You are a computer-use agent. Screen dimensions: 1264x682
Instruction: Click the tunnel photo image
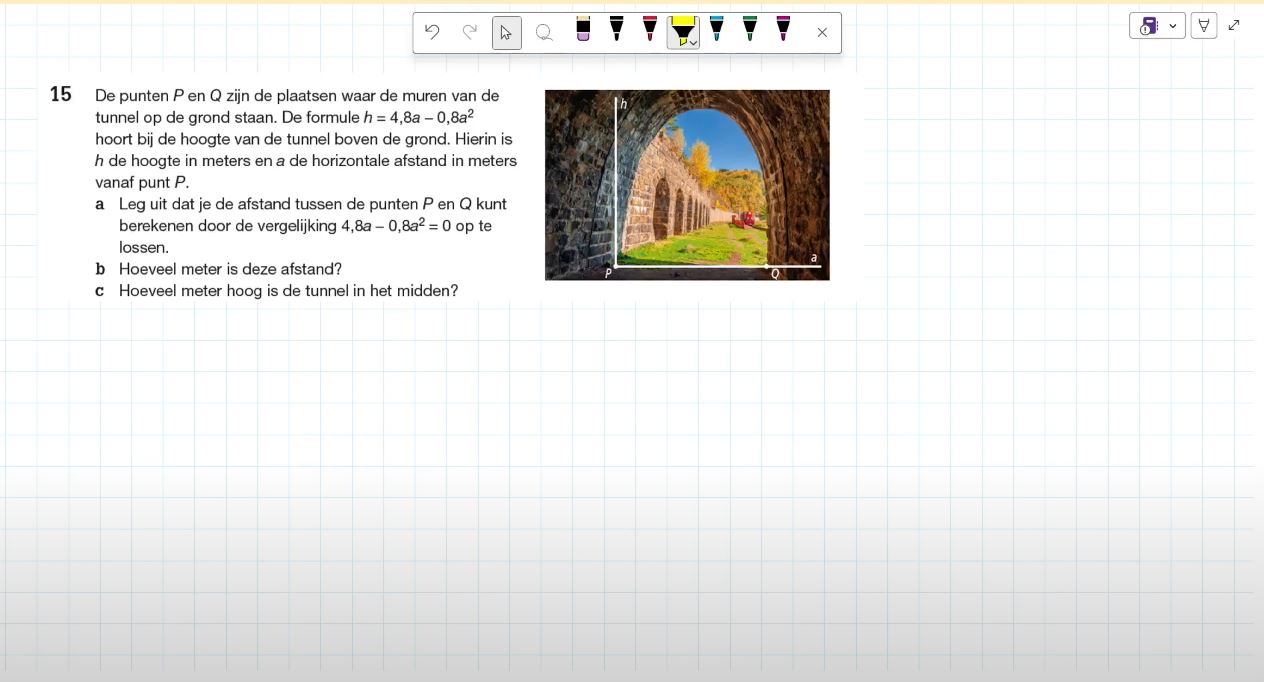pos(687,185)
